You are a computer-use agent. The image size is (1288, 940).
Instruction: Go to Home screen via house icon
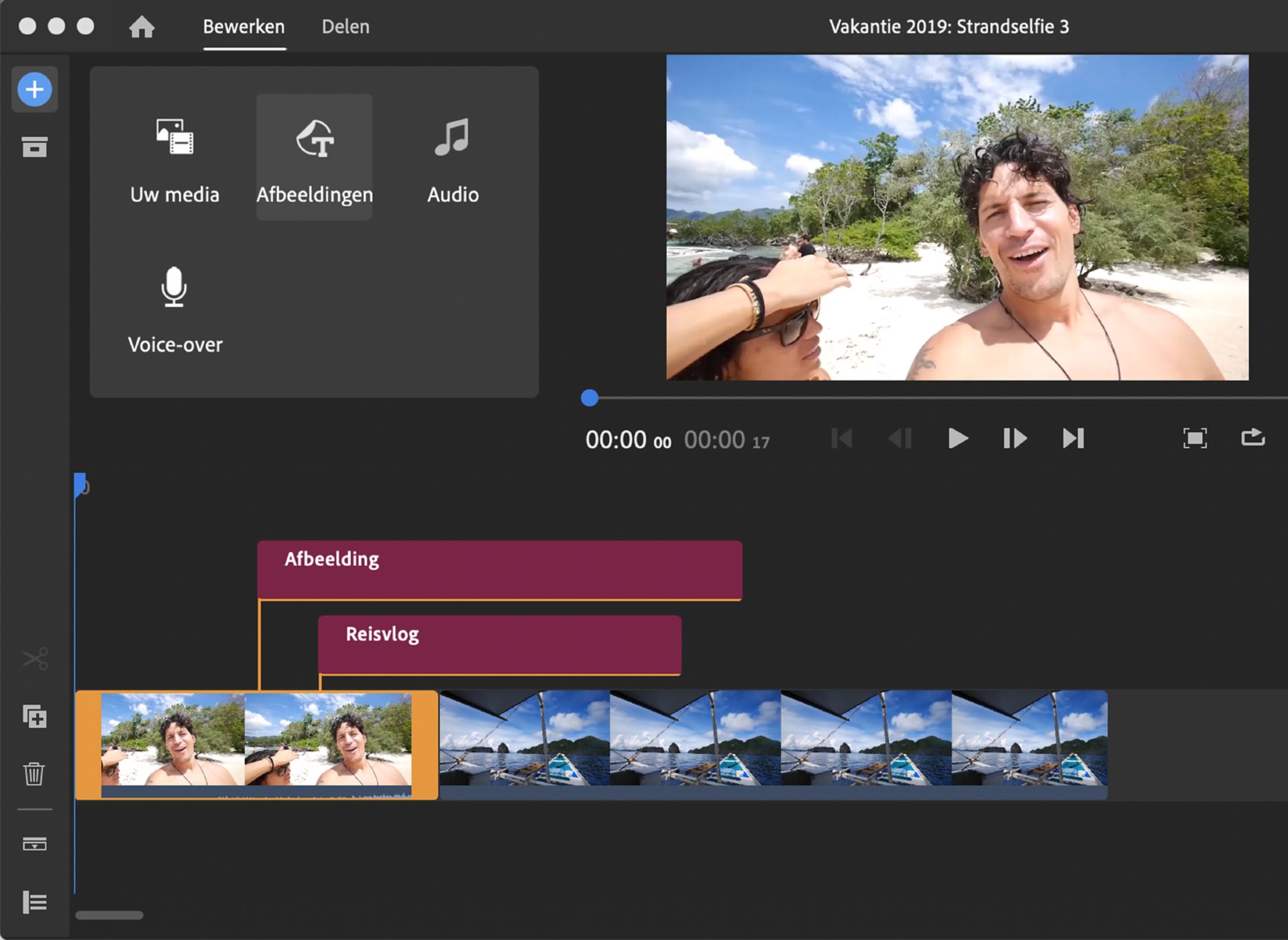(x=142, y=27)
